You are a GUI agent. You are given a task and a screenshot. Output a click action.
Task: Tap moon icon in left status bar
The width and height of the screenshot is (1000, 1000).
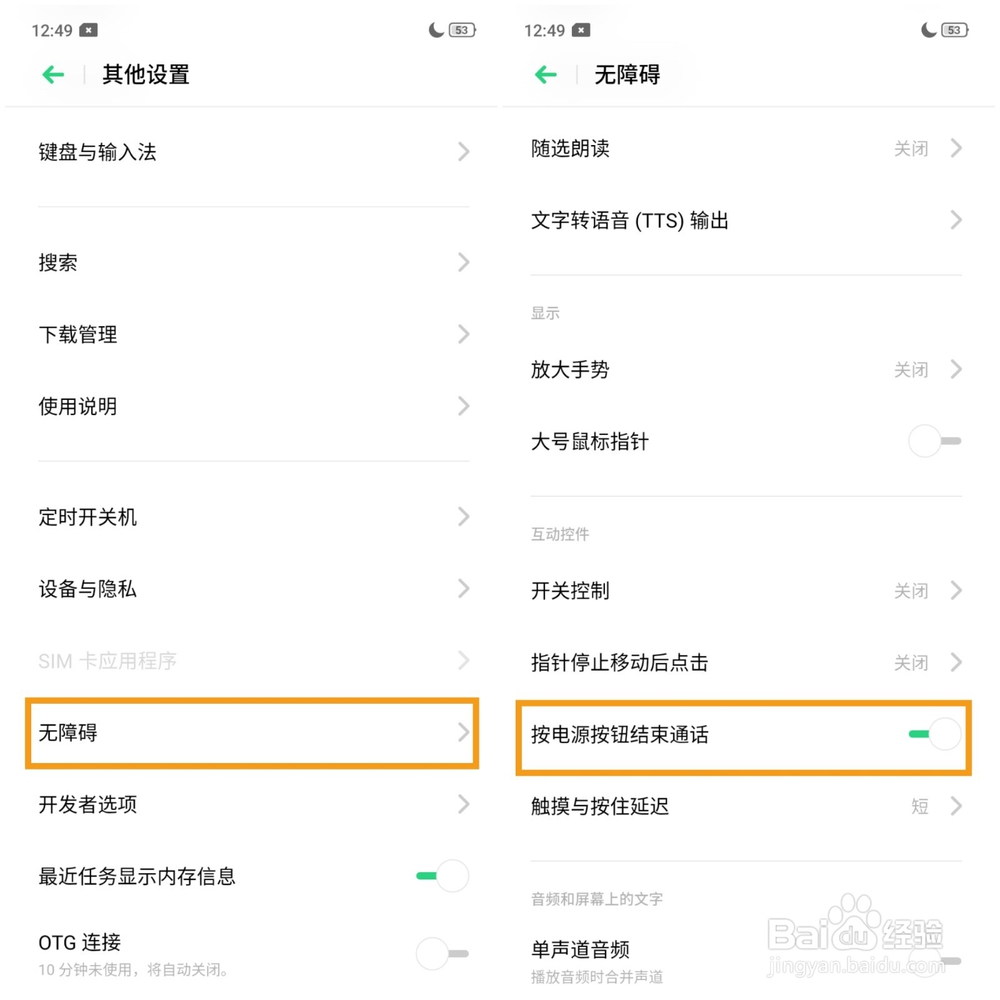pyautogui.click(x=436, y=30)
